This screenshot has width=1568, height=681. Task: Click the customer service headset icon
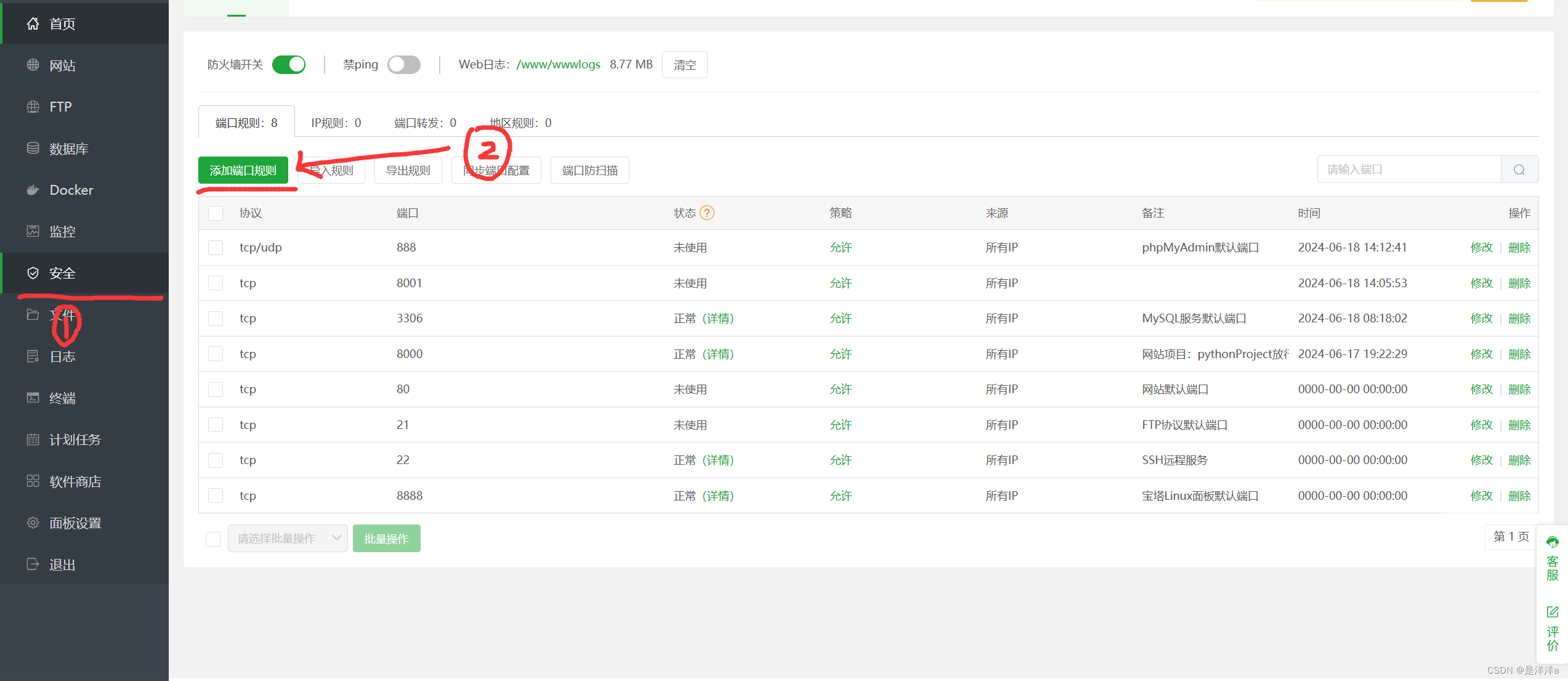click(1552, 542)
